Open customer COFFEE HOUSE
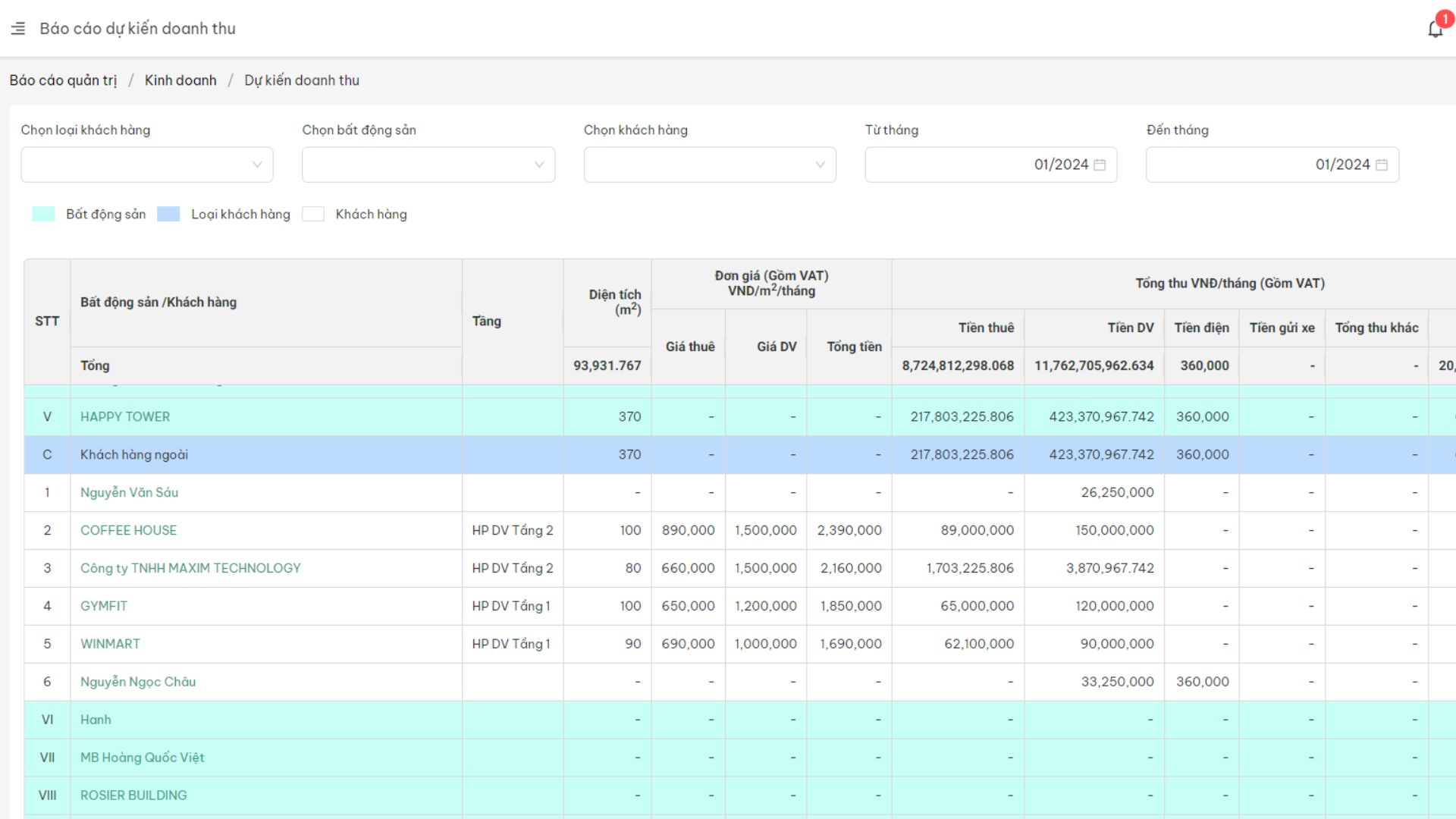Viewport: 1456px width, 819px height. click(128, 531)
